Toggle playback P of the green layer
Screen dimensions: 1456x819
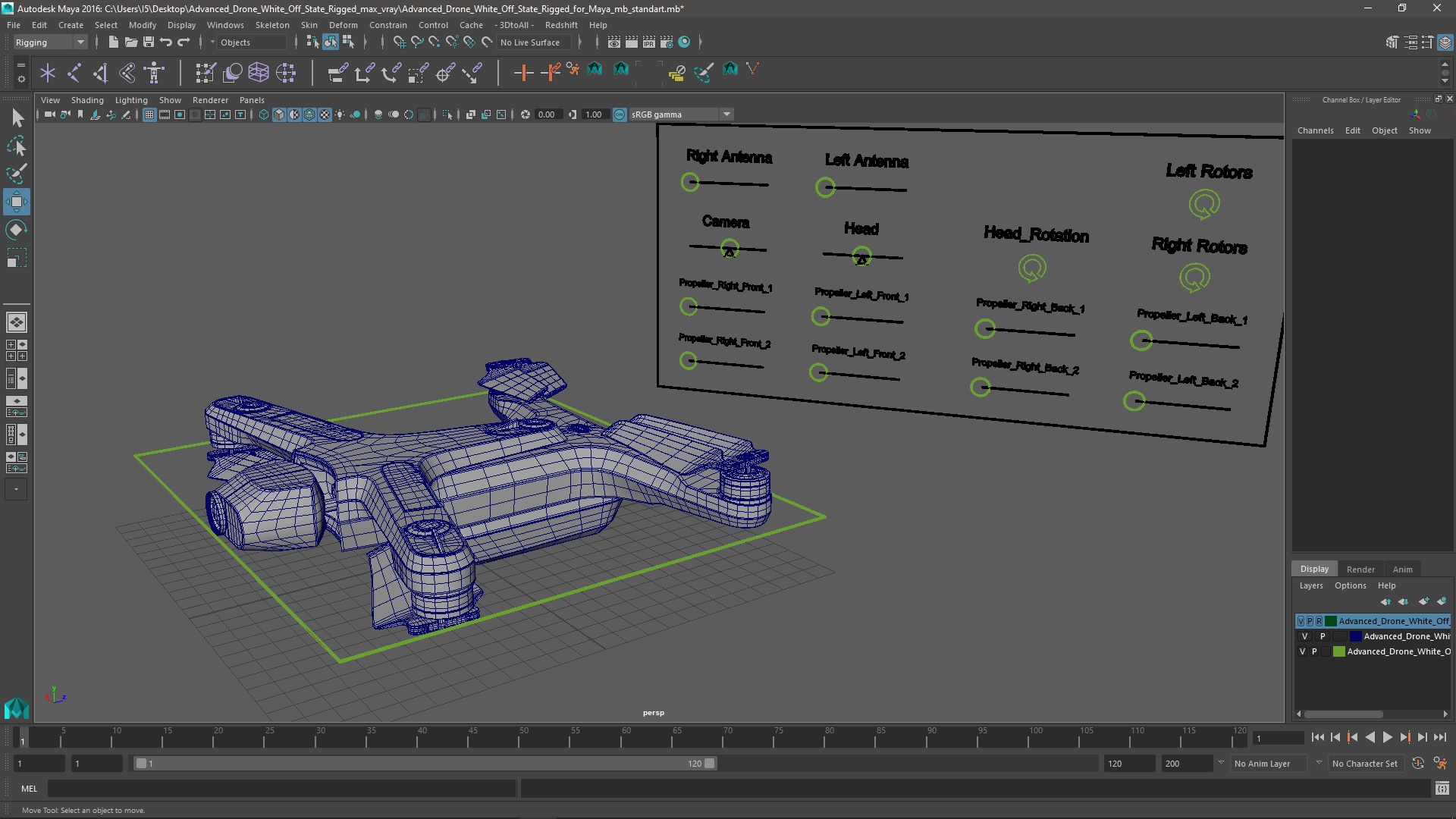[x=1314, y=651]
